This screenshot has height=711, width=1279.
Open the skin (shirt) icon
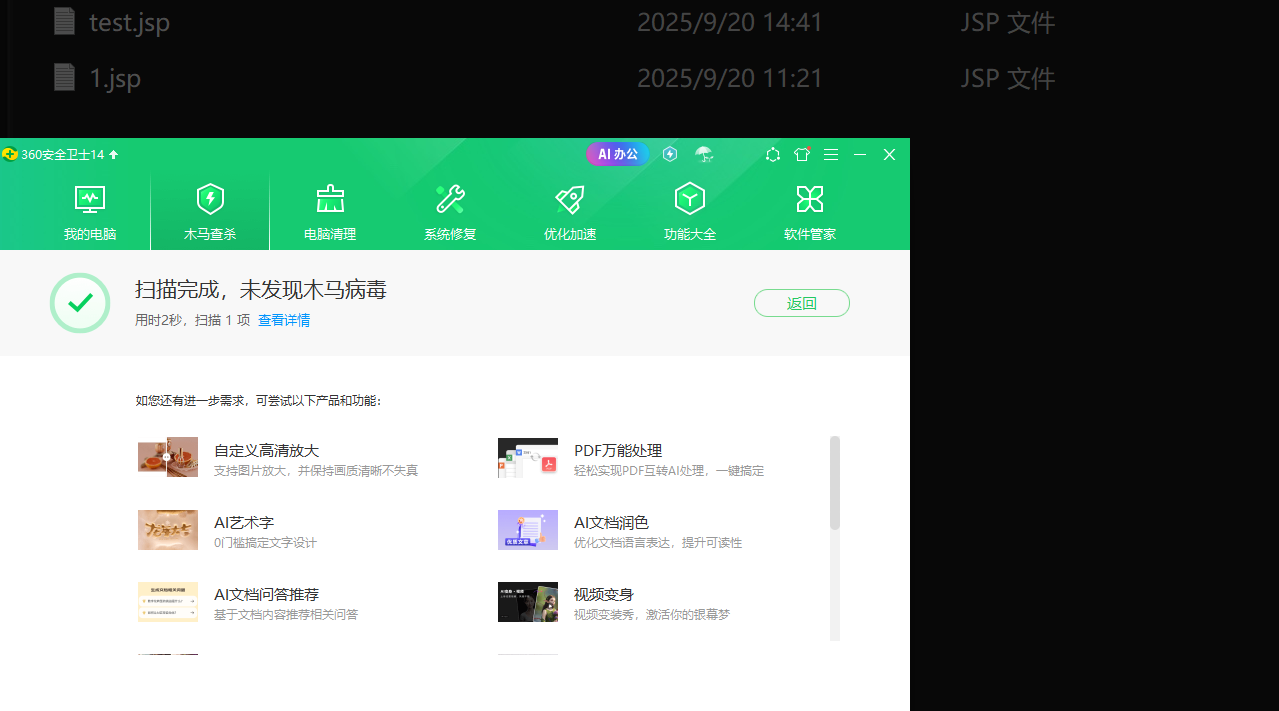(x=802, y=154)
